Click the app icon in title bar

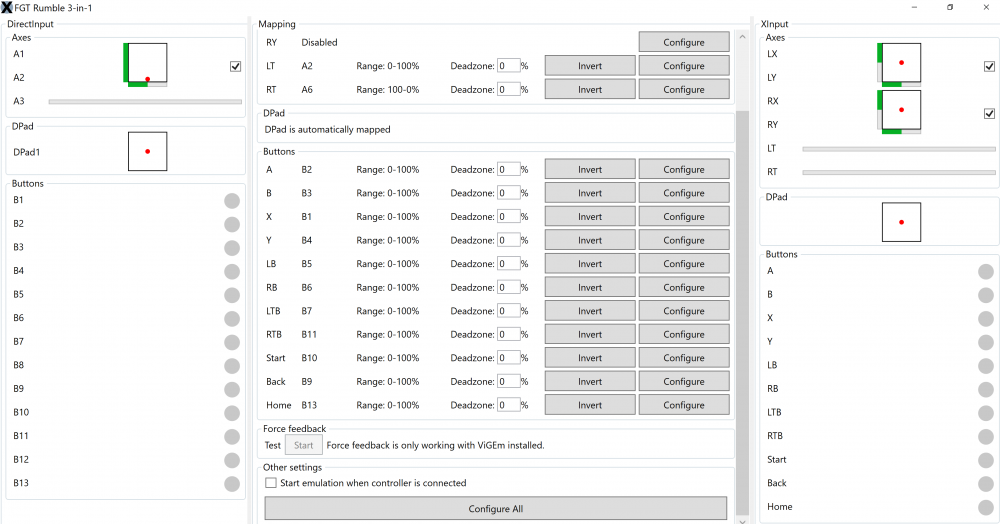click(x=9, y=8)
